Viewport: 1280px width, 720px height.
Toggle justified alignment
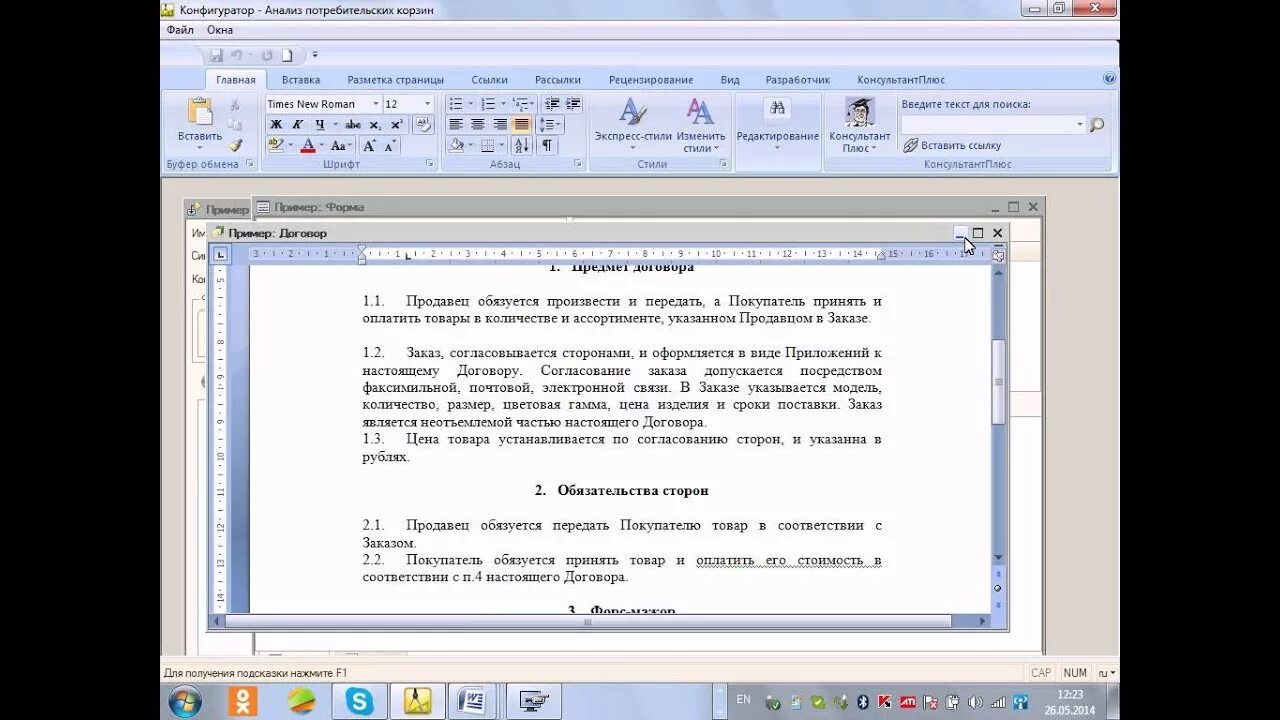click(521, 125)
